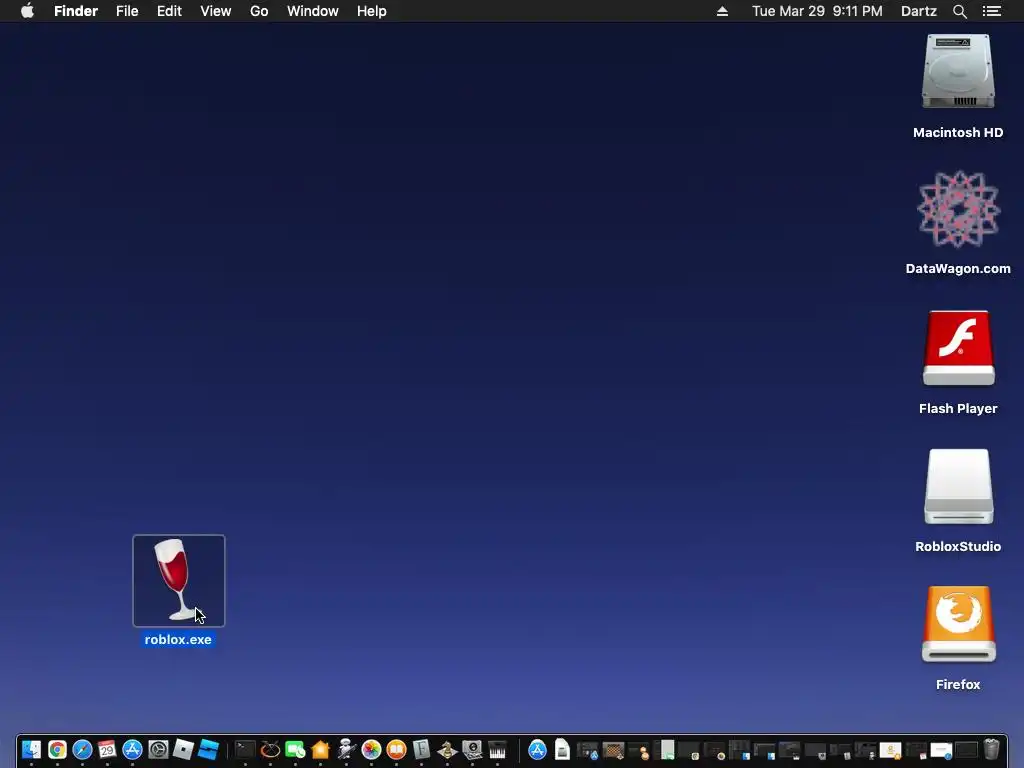Click the date and time in menu bar

point(817,11)
